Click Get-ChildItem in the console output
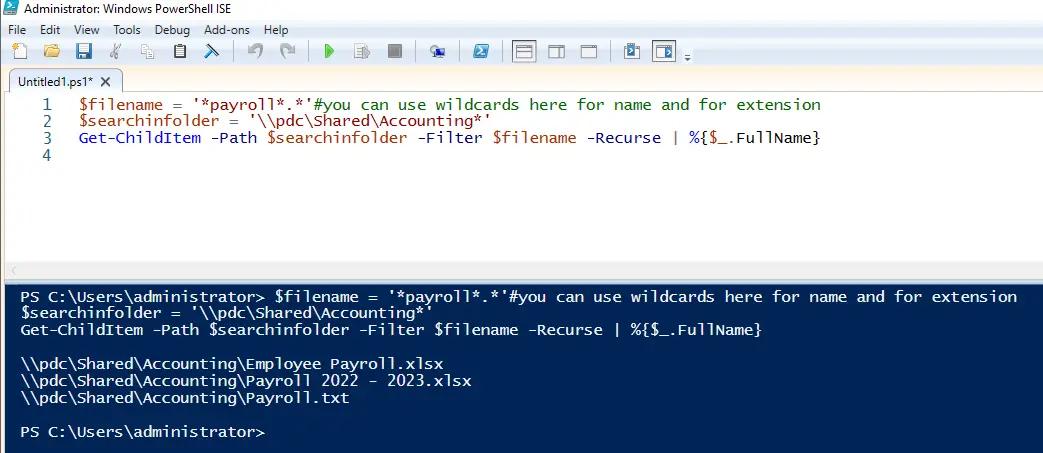 click(81, 330)
